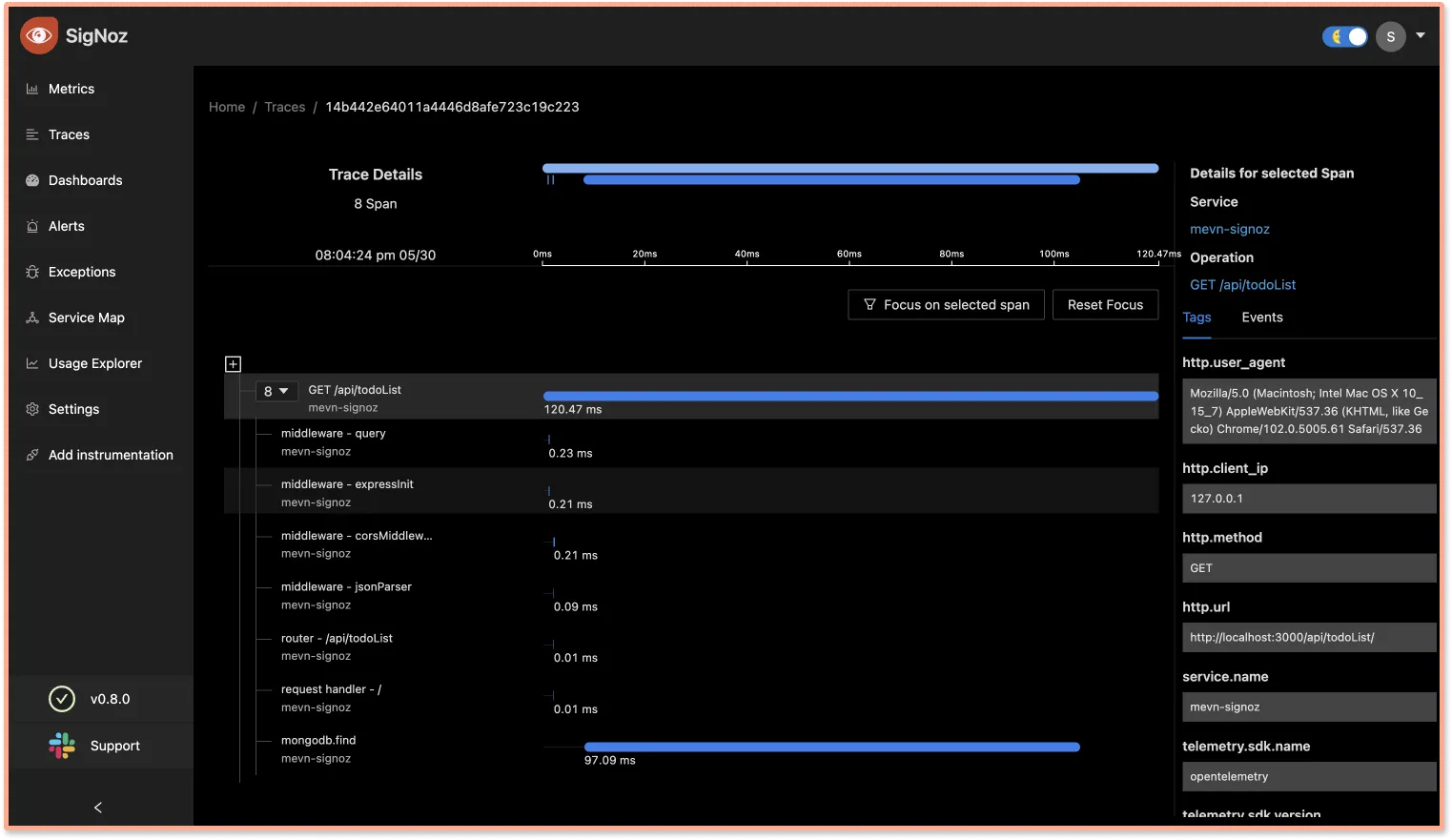This screenshot has width=1452, height=840.
Task: Click the service.name mevn-signoz value
Action: pos(1309,707)
